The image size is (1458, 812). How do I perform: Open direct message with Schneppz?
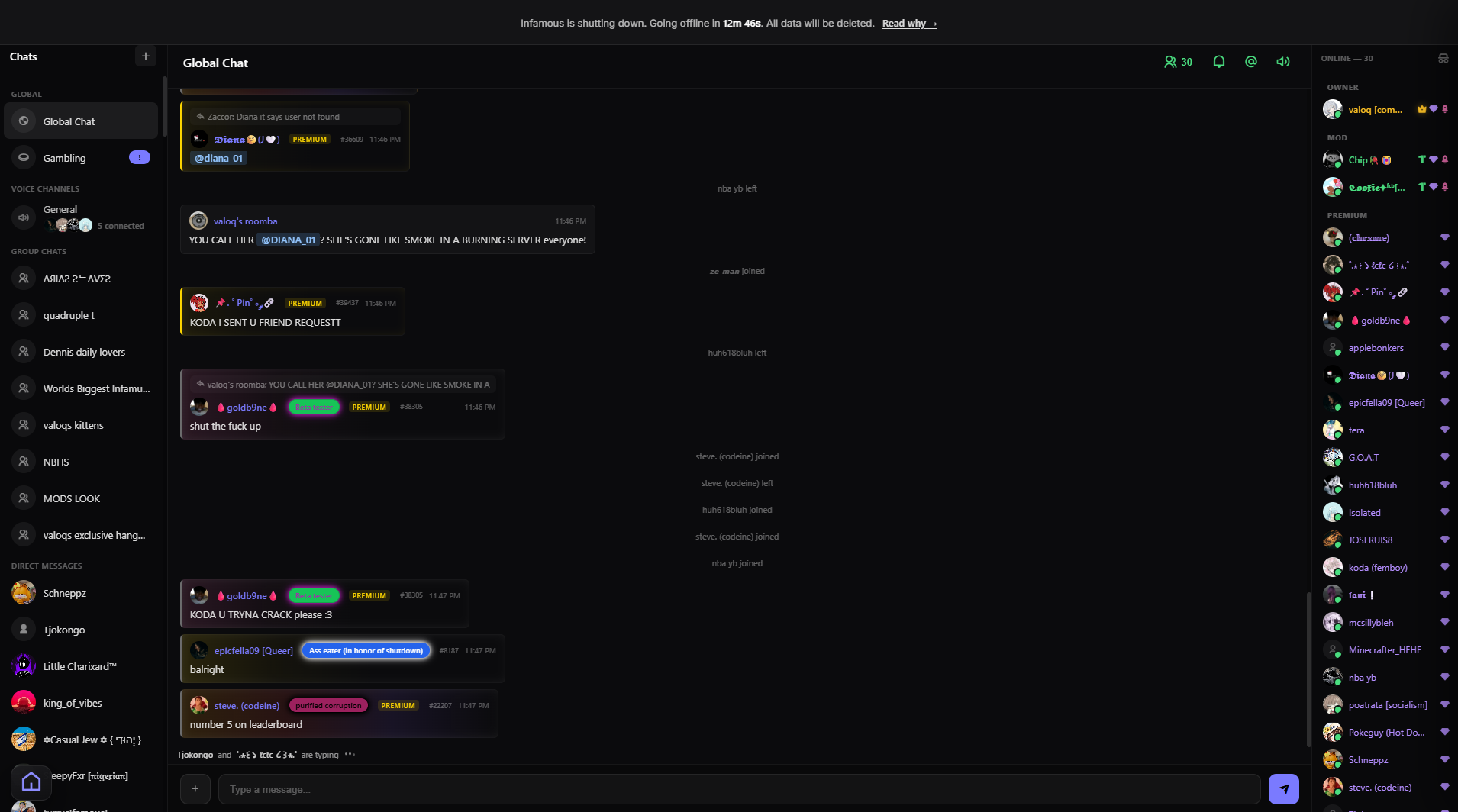81,593
